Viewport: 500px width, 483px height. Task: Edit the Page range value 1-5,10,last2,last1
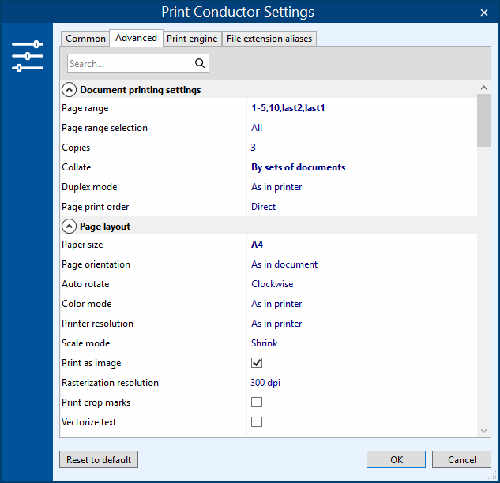tap(288, 108)
